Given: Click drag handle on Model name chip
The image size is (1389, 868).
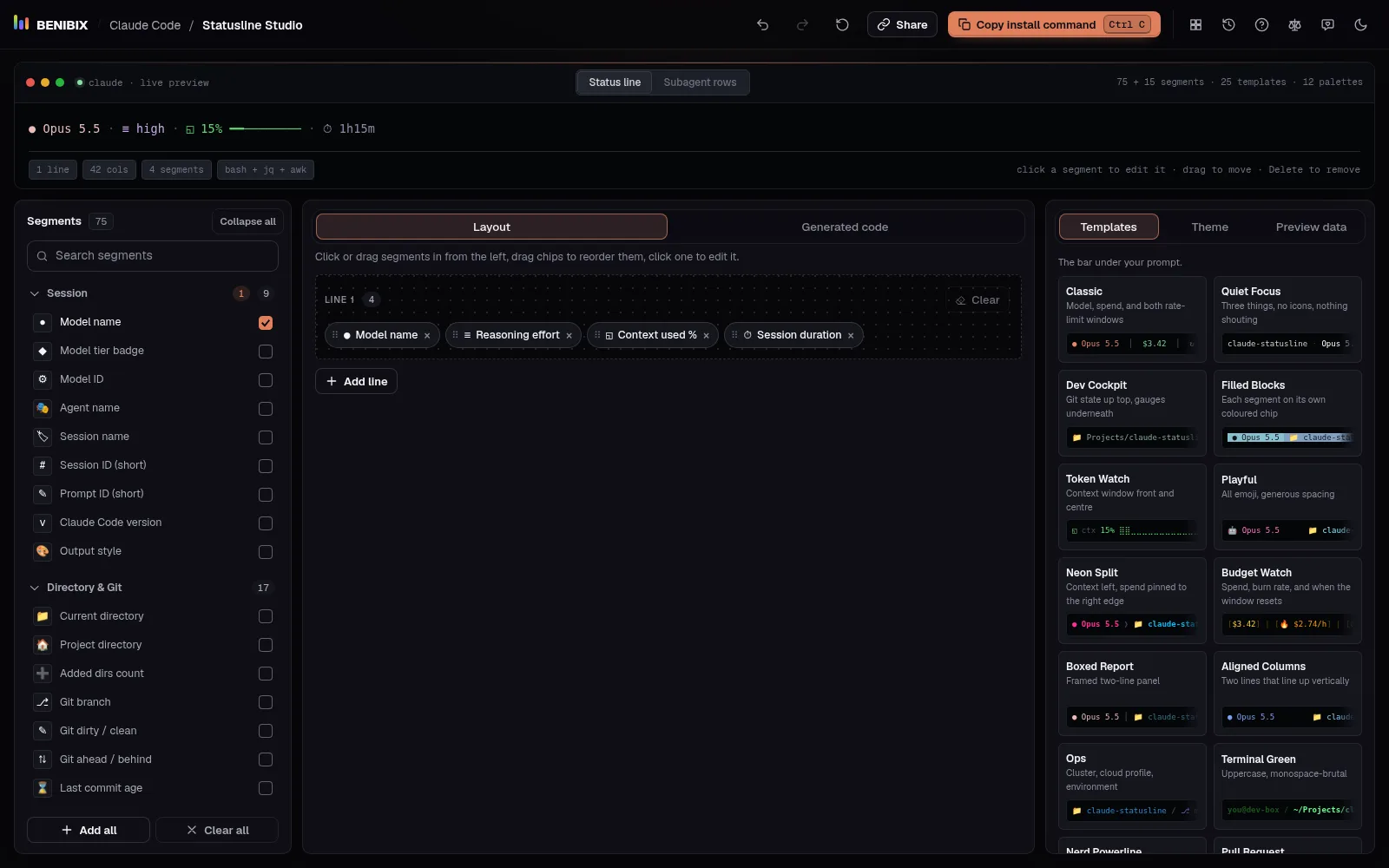Looking at the screenshot, I should click(x=335, y=335).
